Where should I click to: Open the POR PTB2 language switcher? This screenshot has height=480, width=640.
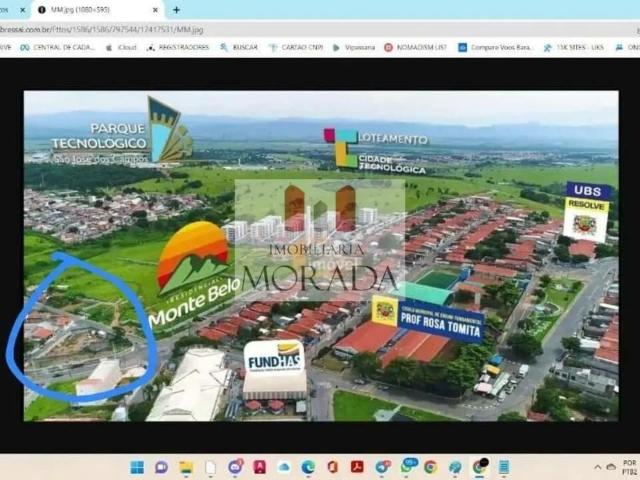tap(630, 467)
